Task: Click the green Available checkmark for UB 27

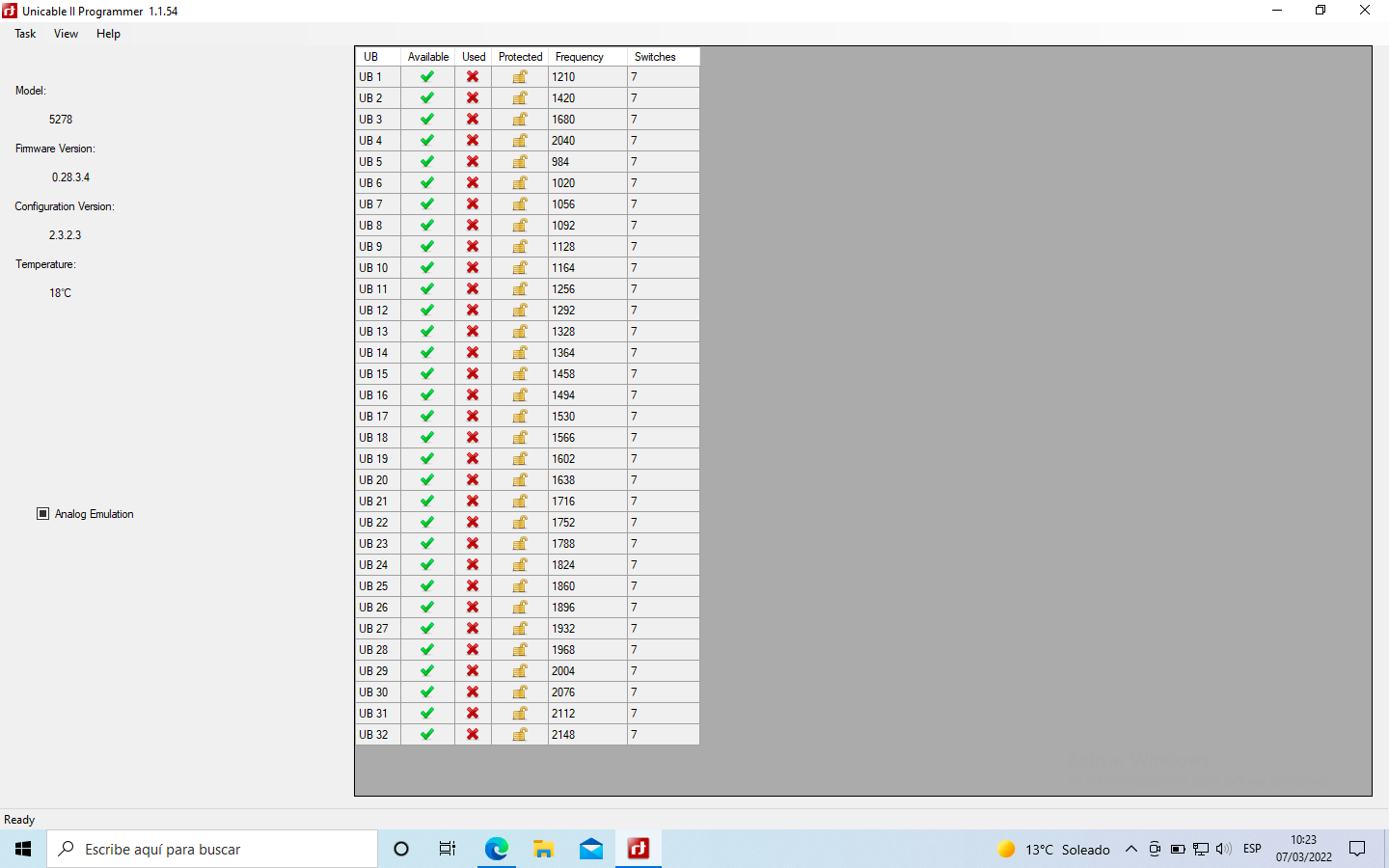Action: 427,629
